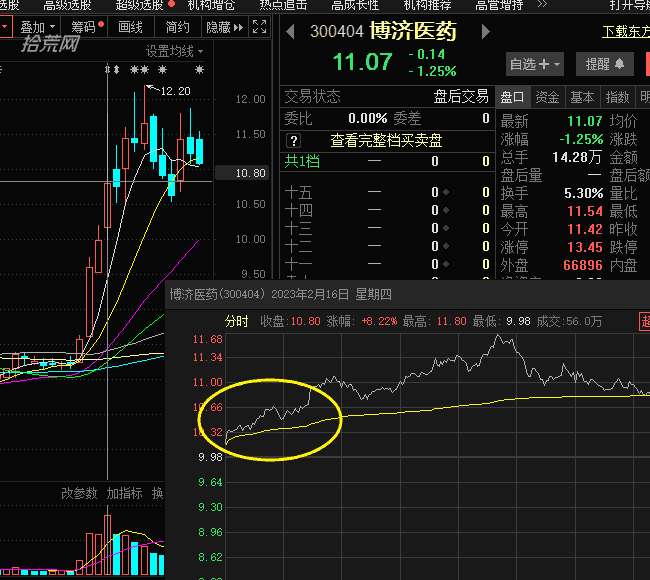This screenshot has width=650, height=580.
Task: Click the diamond icon in 十五 row
Action: (446, 192)
